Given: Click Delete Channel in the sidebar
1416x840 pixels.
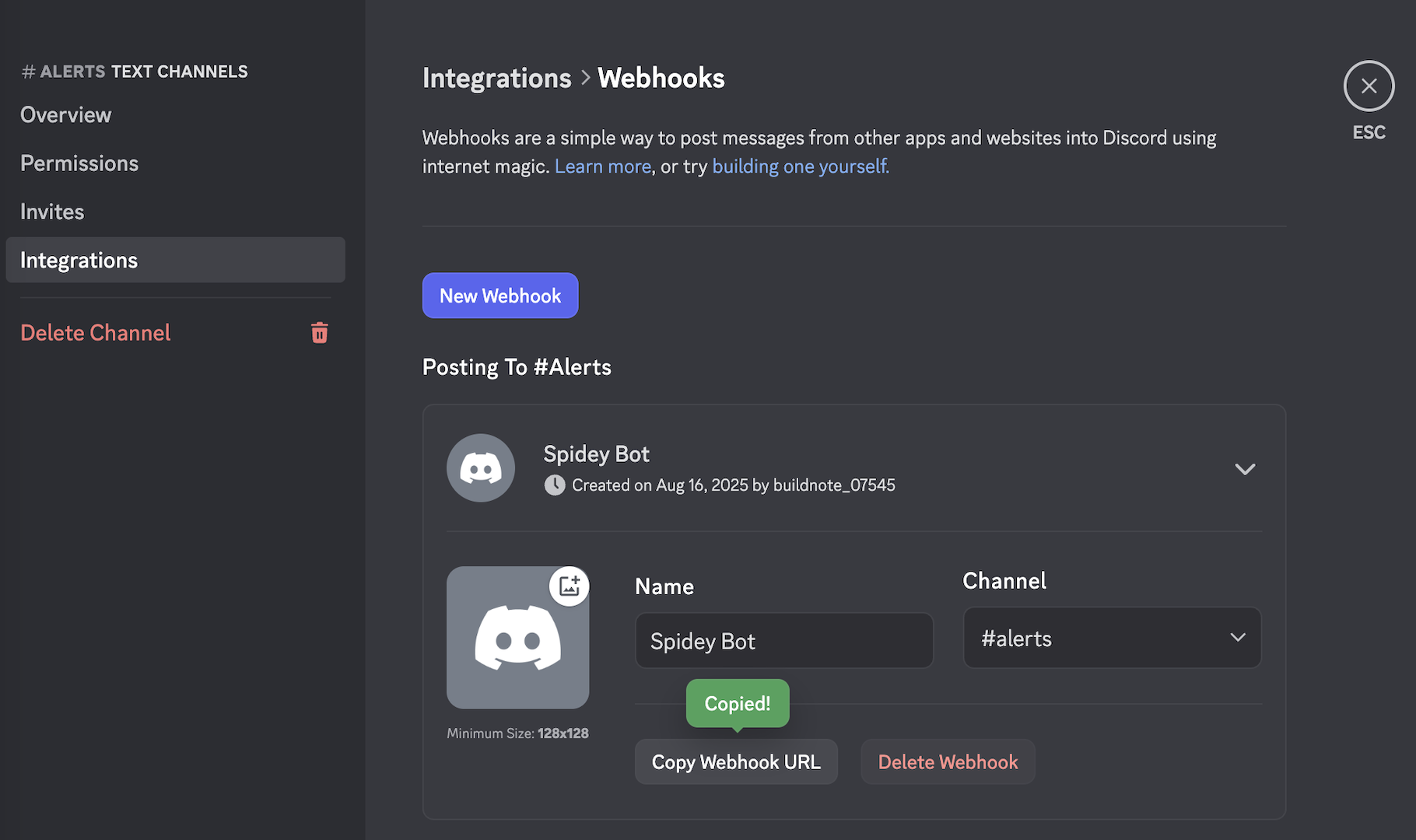Looking at the screenshot, I should pyautogui.click(x=96, y=333).
